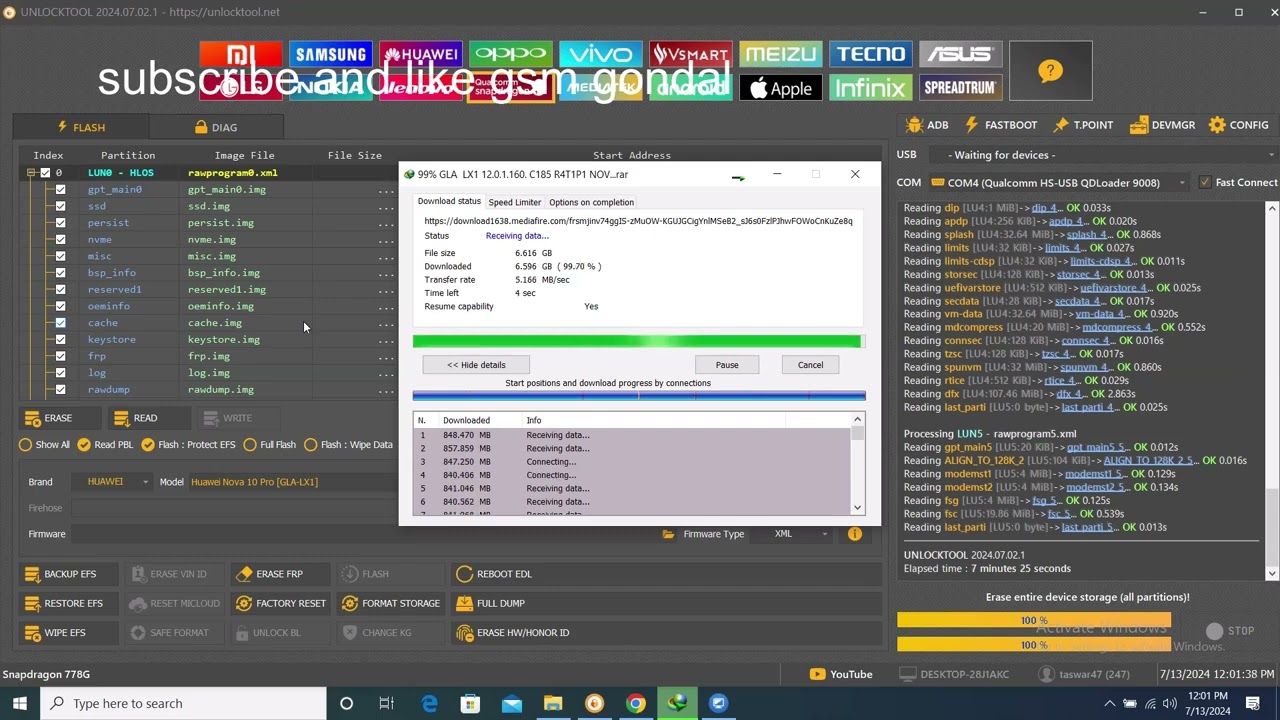Select the Tecno brand logo

point(870,54)
